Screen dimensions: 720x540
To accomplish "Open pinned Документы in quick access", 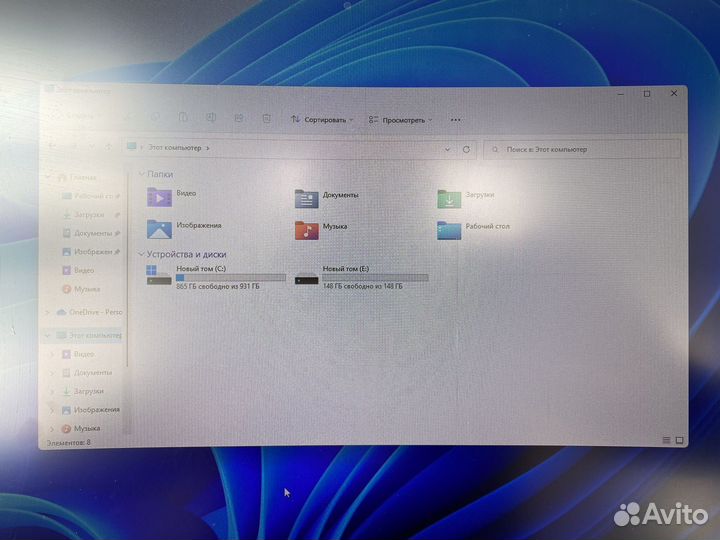I will [91, 233].
